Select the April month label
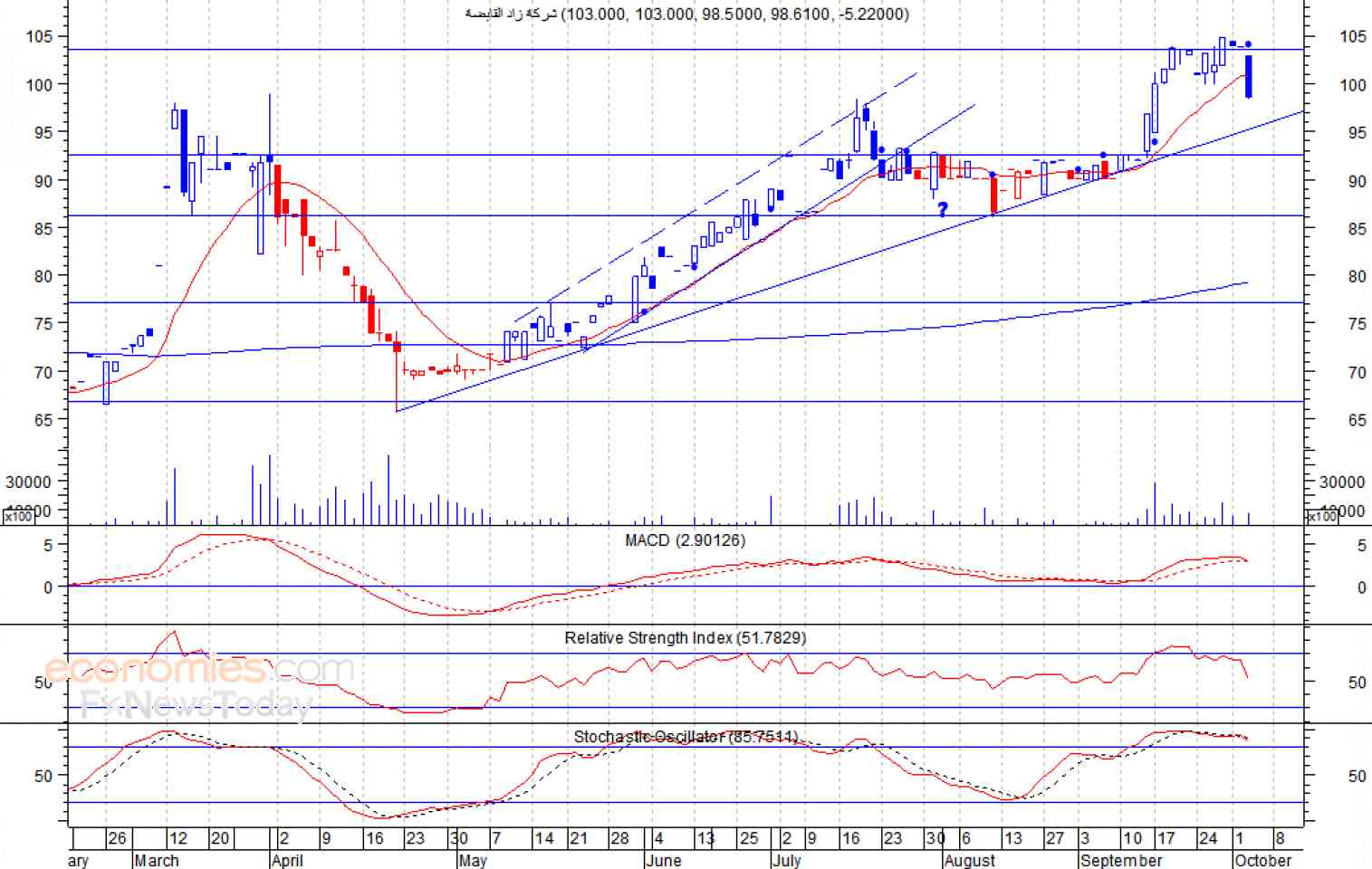Viewport: 1372px width, 869px height. [287, 860]
